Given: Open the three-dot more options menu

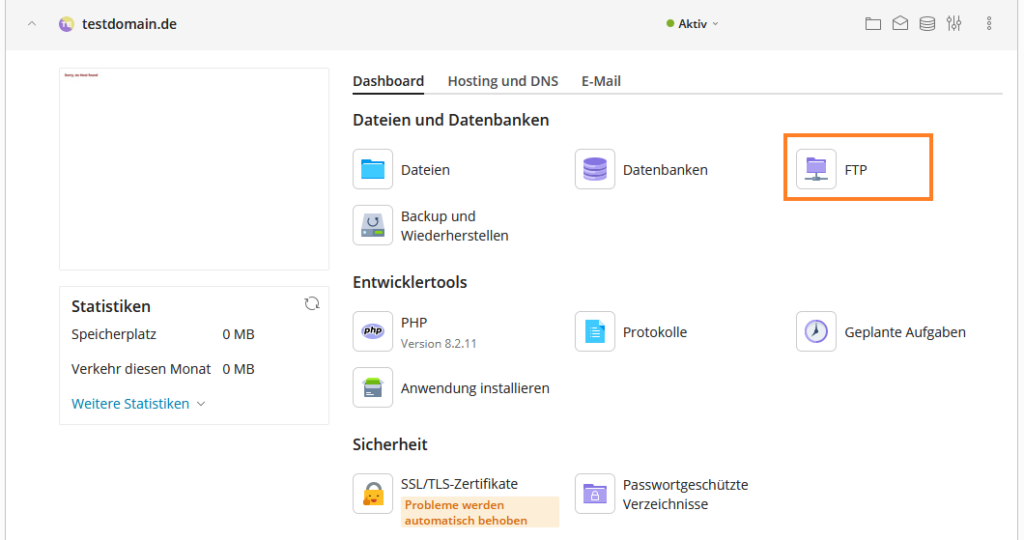Looking at the screenshot, I should tap(989, 23).
